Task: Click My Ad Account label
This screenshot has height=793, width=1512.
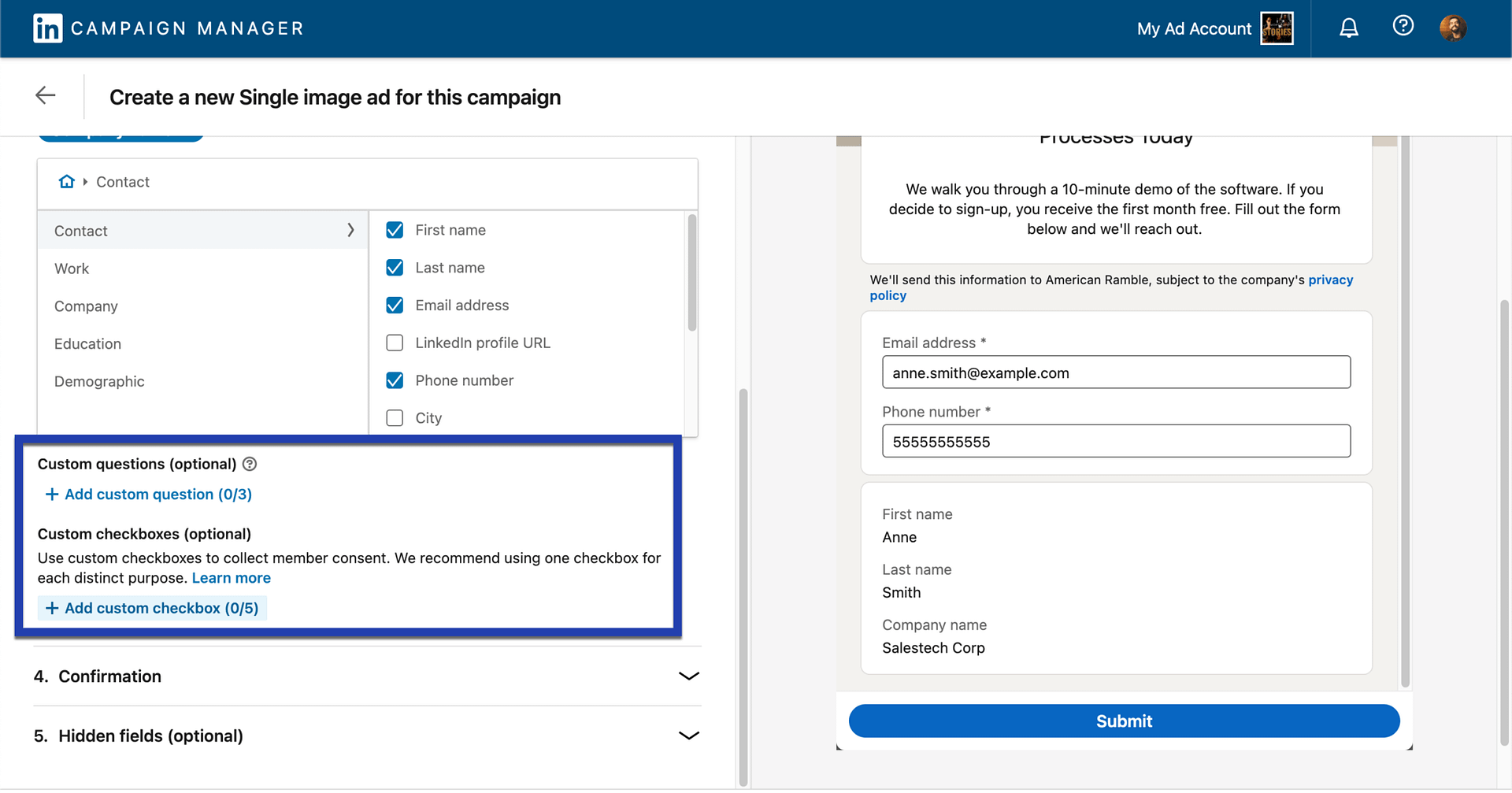Action: [x=1194, y=29]
